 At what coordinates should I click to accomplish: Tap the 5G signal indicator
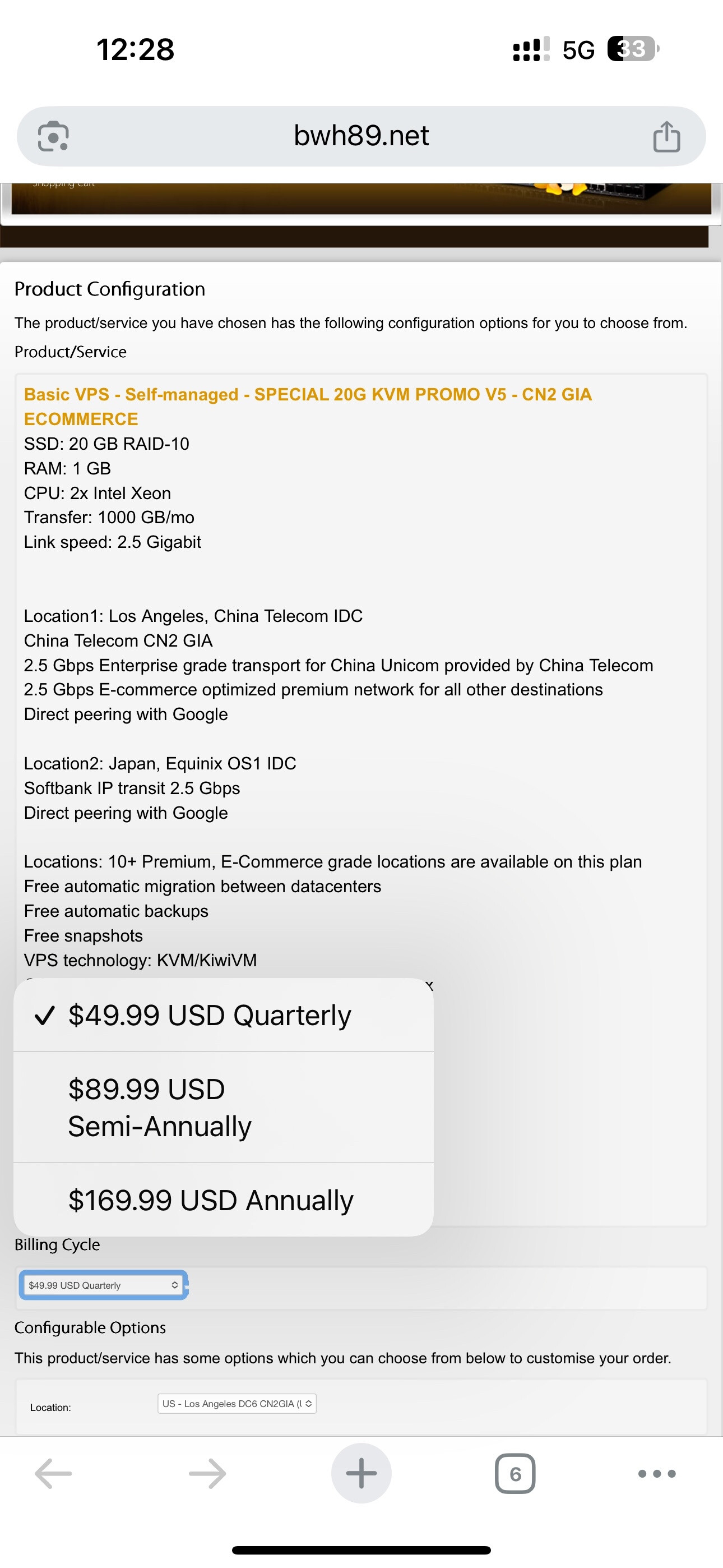pyautogui.click(x=577, y=50)
